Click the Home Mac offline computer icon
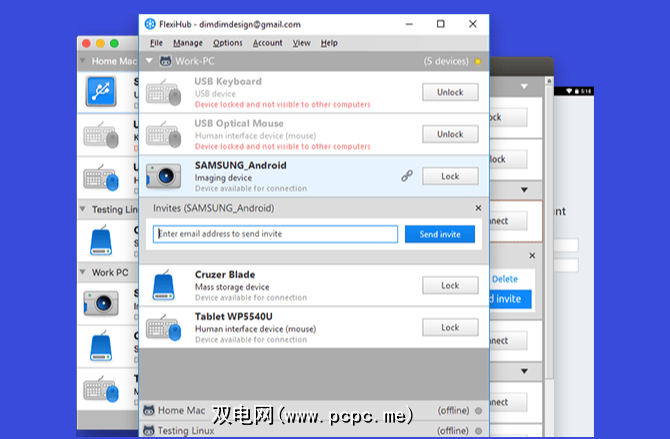Viewport: 670px width, 439px height. point(149,410)
